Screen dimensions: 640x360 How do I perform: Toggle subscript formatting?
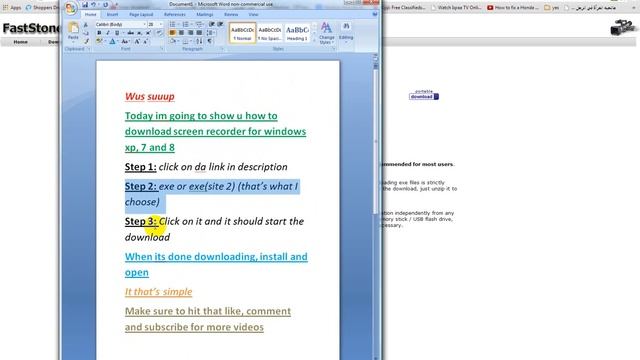click(x=139, y=33)
